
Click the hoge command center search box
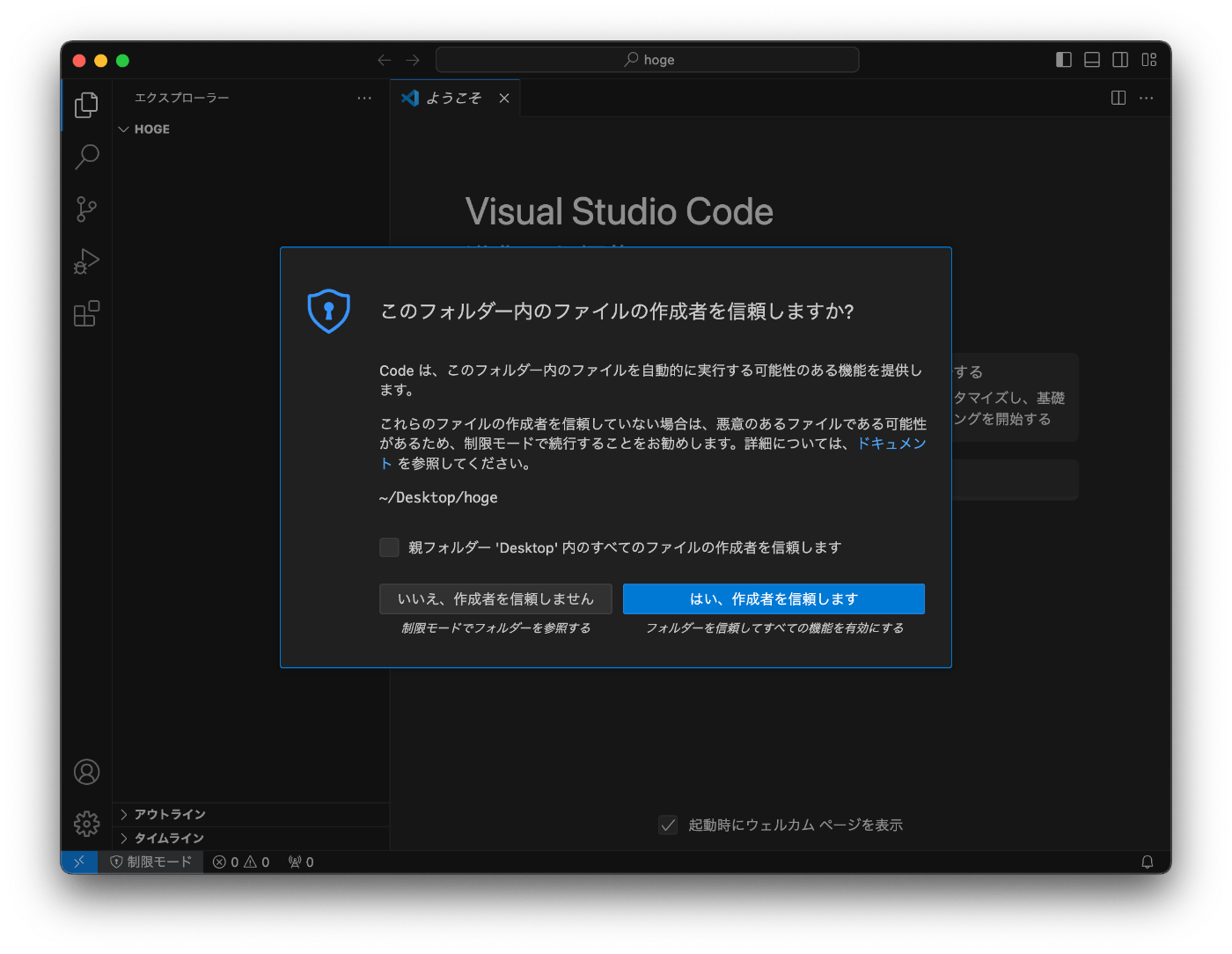[x=648, y=60]
